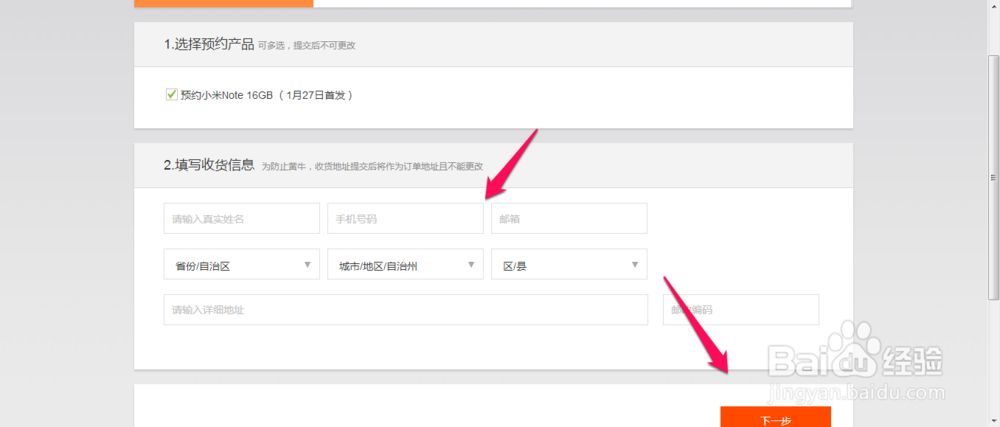The image size is (1000, 427).
Task: Click the 可多选，提交后不可更改 note text
Action: coord(307,46)
